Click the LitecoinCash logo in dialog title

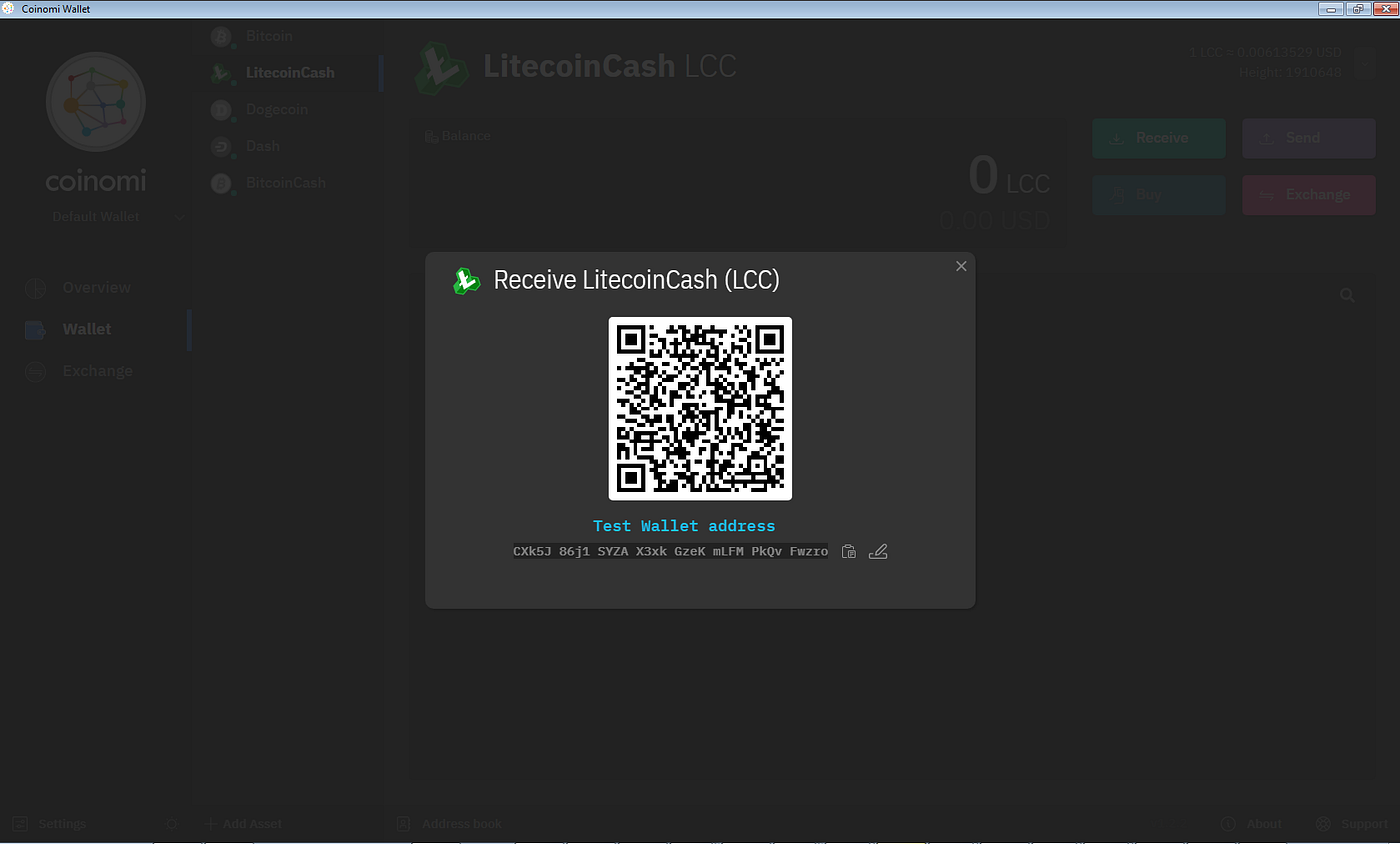pyautogui.click(x=466, y=281)
